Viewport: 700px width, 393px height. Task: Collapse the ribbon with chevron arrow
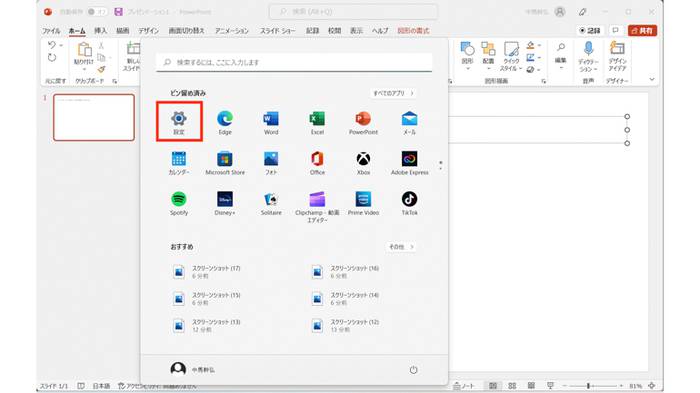click(652, 79)
